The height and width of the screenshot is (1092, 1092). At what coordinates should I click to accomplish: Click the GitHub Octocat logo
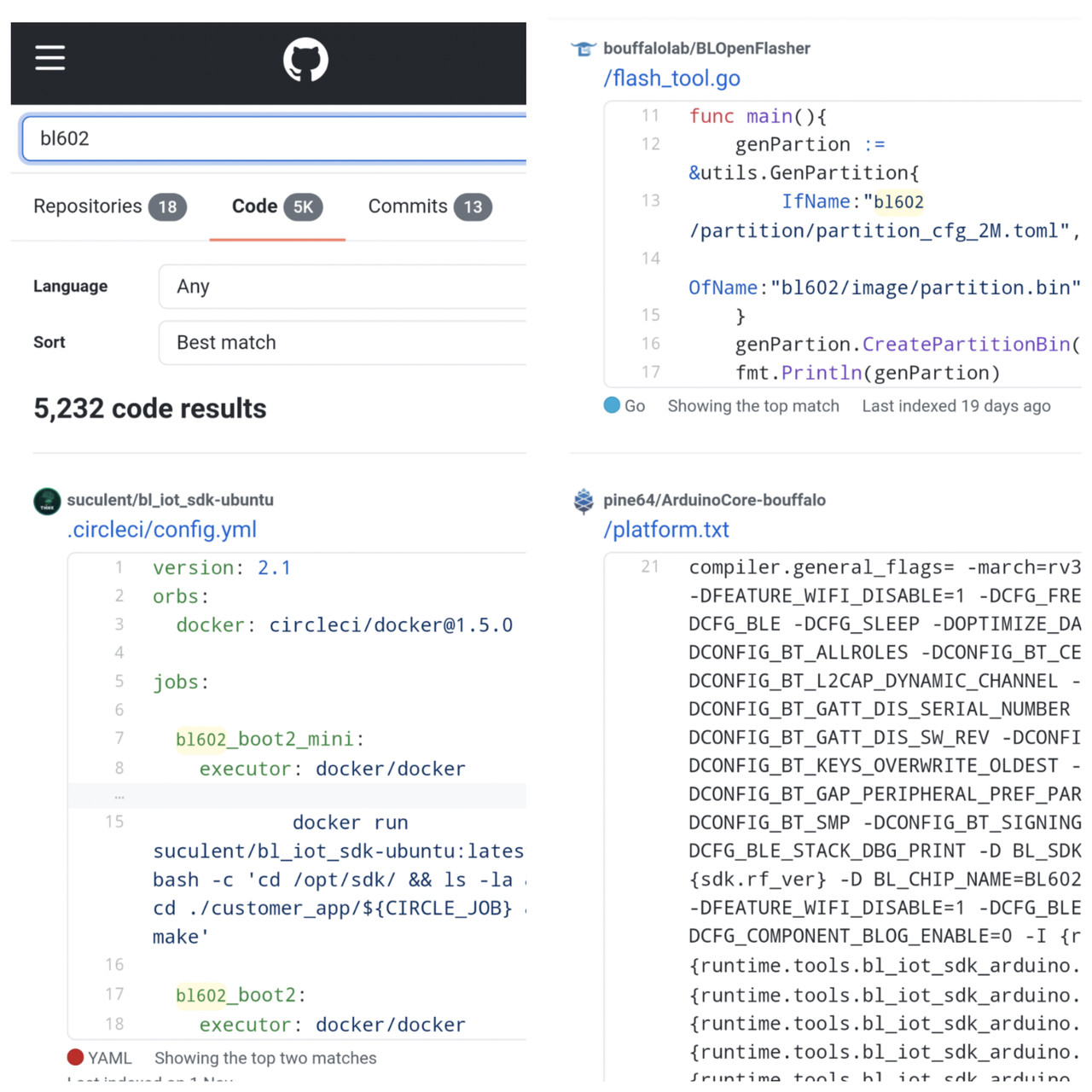(305, 61)
